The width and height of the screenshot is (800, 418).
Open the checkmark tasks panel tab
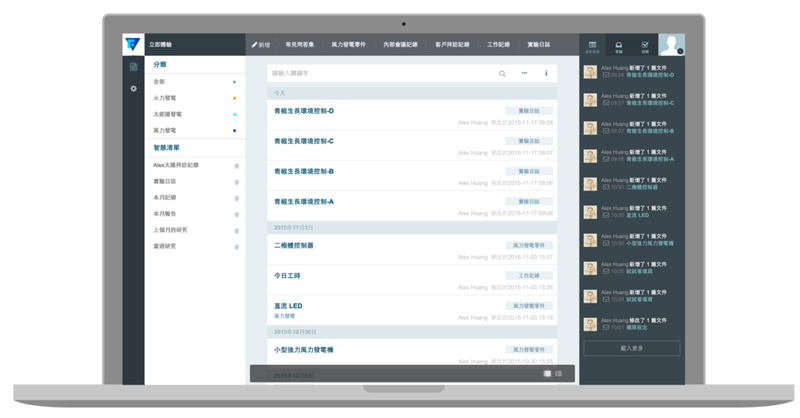[x=645, y=46]
